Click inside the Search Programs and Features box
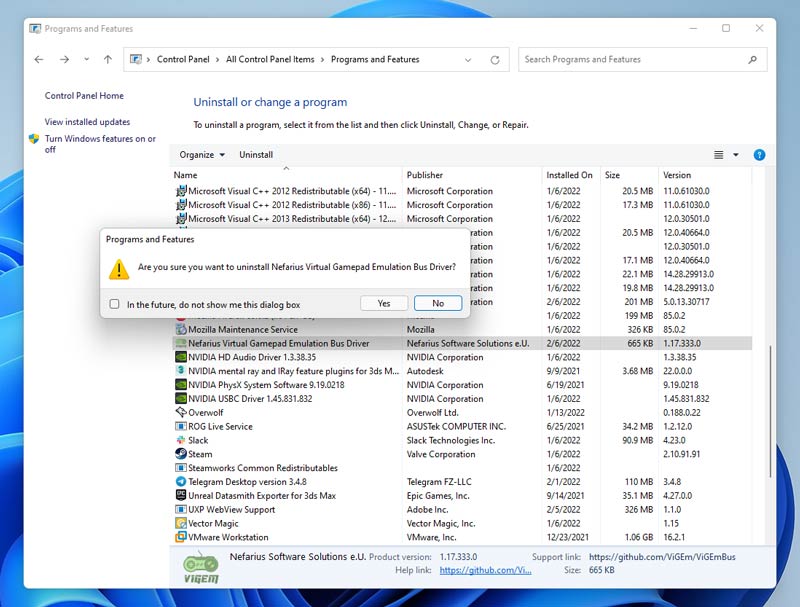Viewport: 800px width, 607px height. [640, 59]
